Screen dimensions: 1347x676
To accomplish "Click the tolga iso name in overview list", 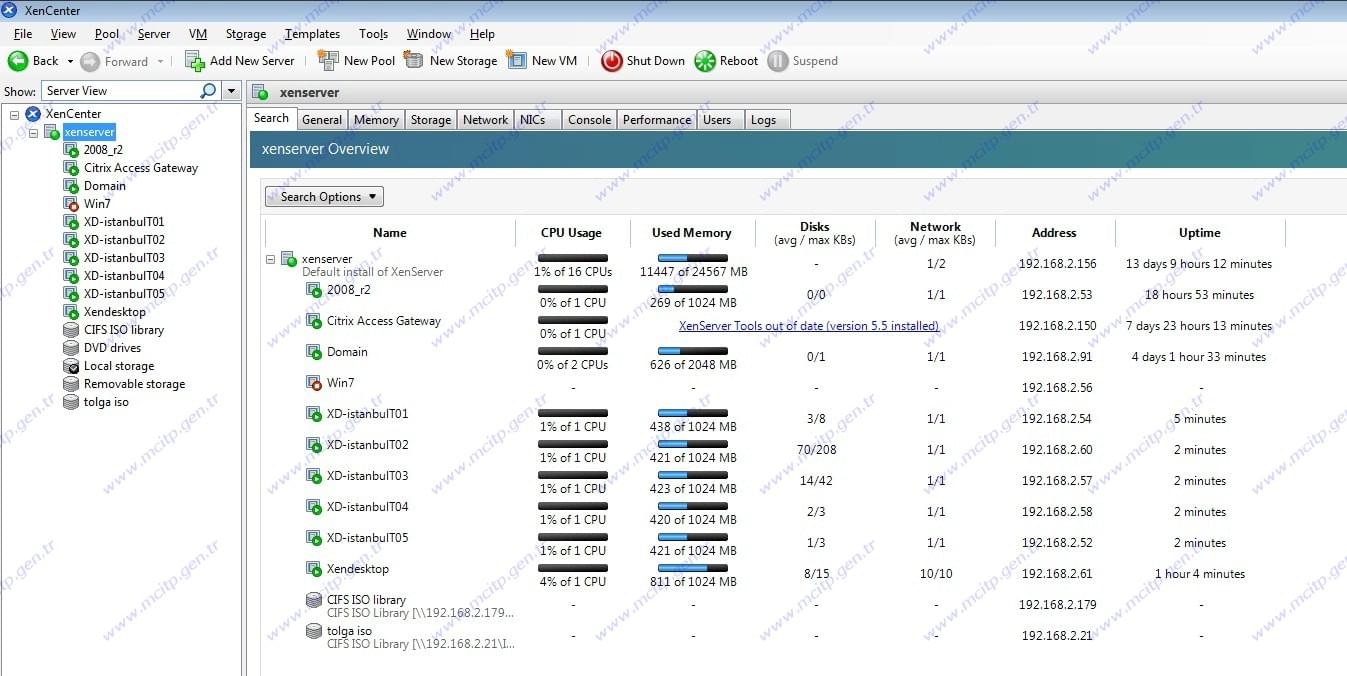I will pyautogui.click(x=349, y=631).
